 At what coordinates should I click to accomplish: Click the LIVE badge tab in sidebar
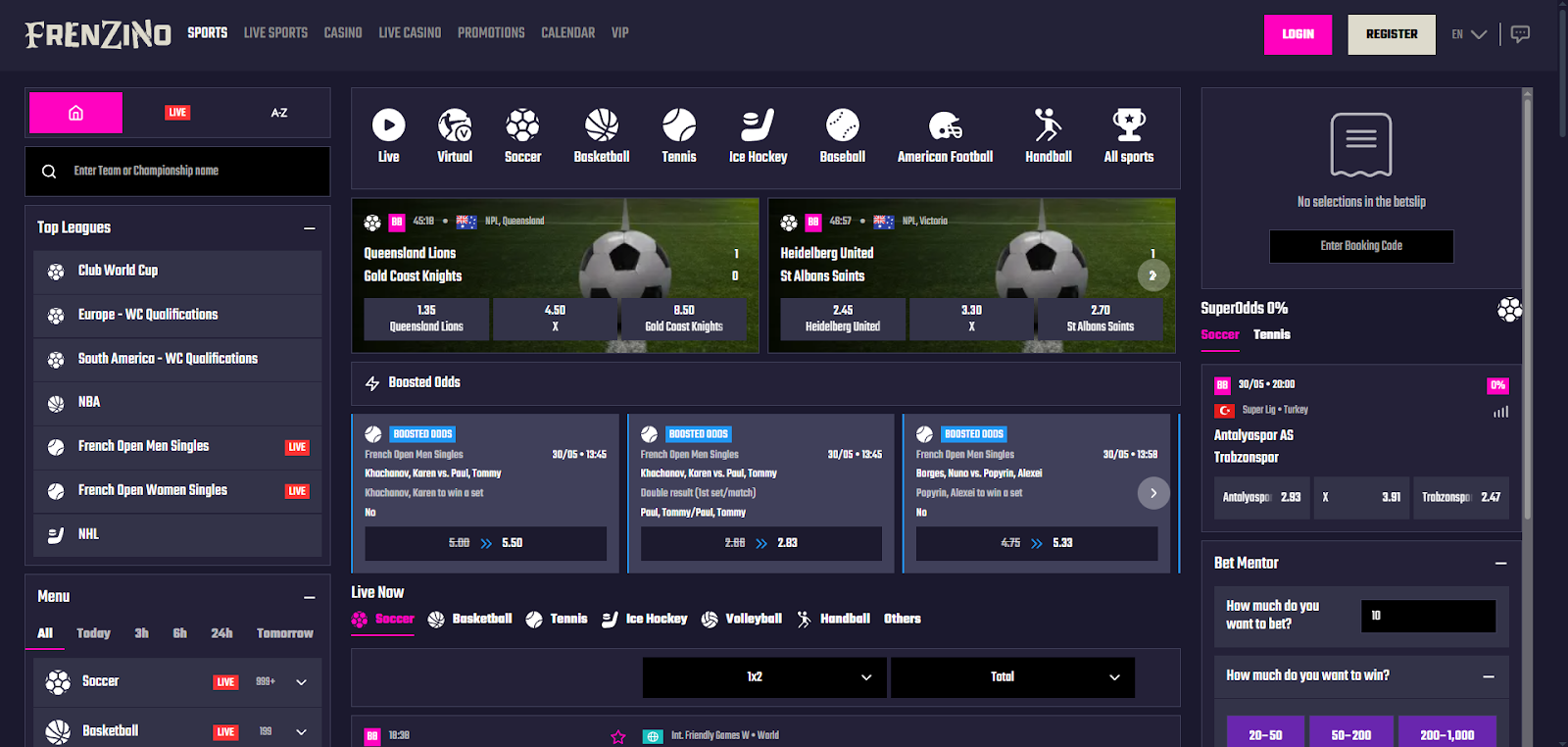(x=177, y=113)
